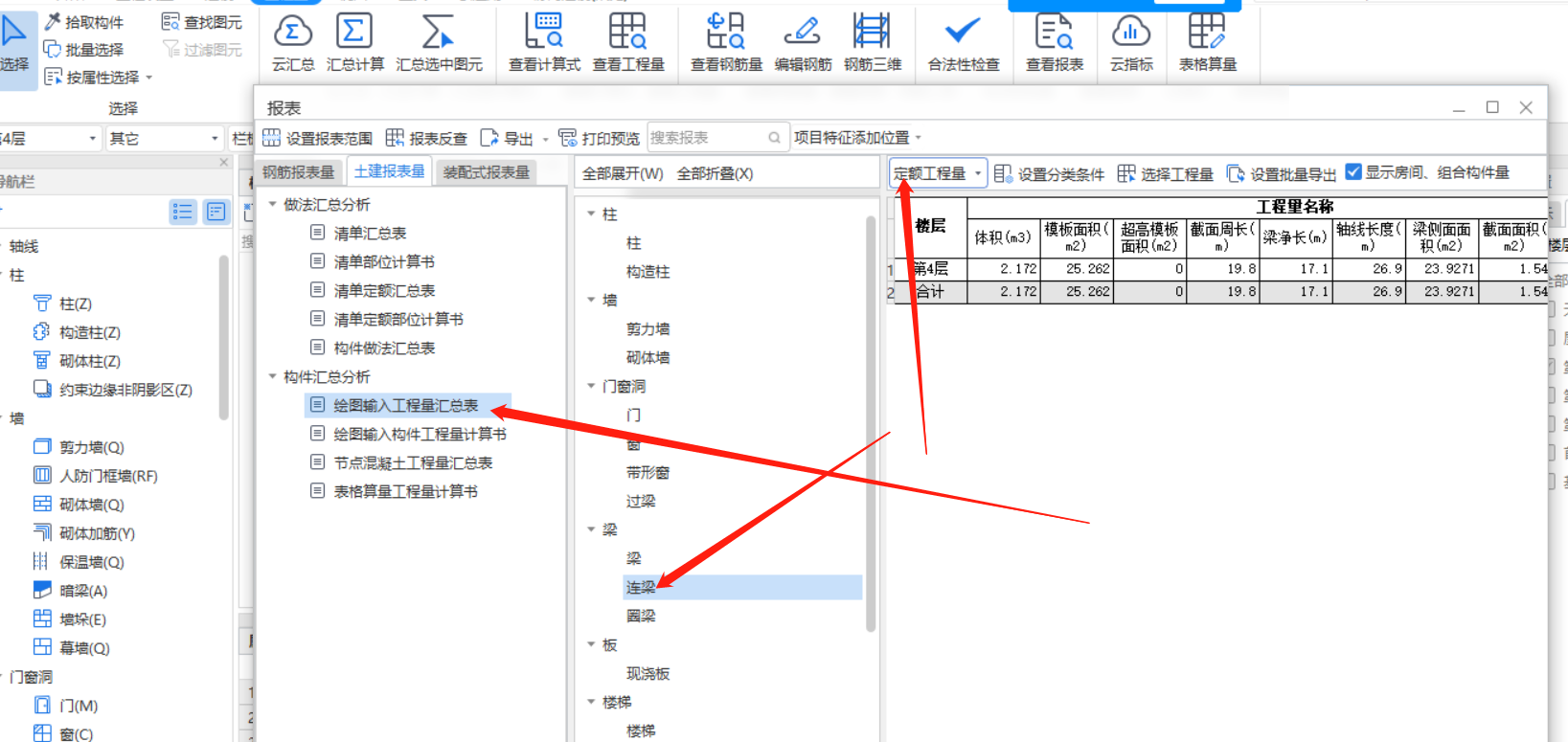Viewport: 1568px width, 742px height.
Task: Open 查看工程量 quantity viewer
Action: [628, 43]
